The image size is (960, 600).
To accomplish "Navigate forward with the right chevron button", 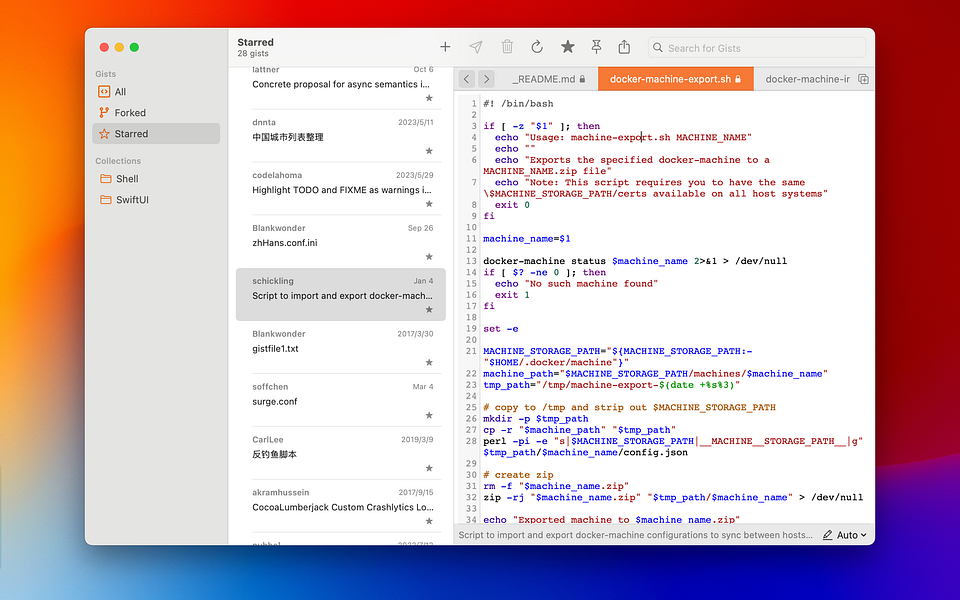I will tap(487, 78).
